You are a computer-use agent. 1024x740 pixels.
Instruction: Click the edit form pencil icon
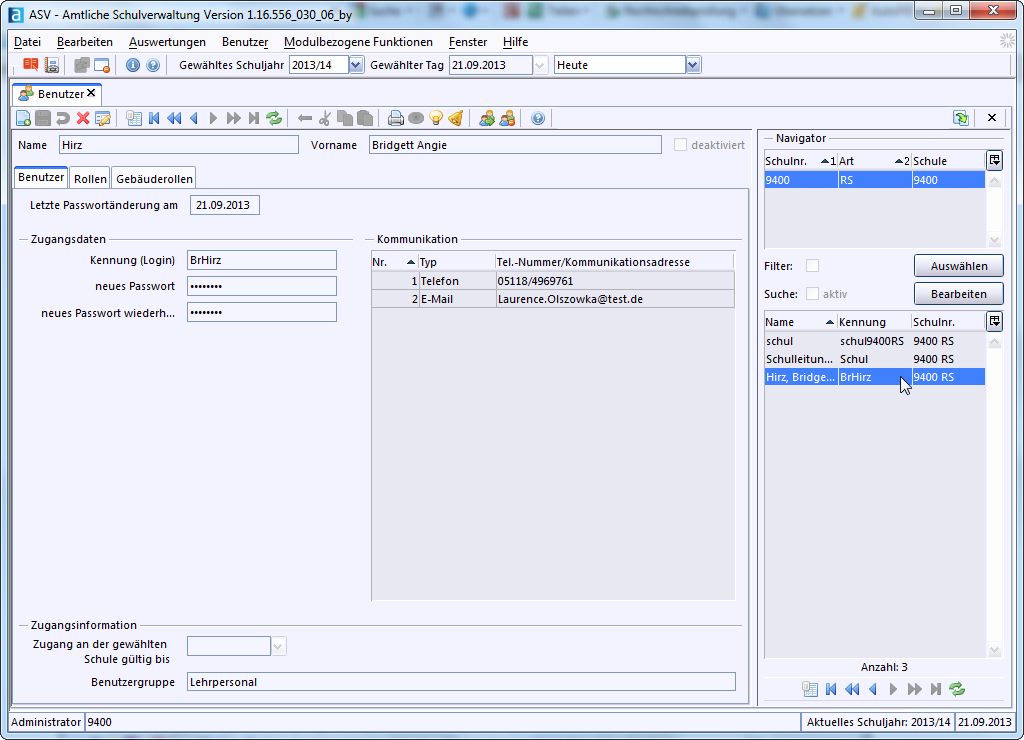coord(103,118)
